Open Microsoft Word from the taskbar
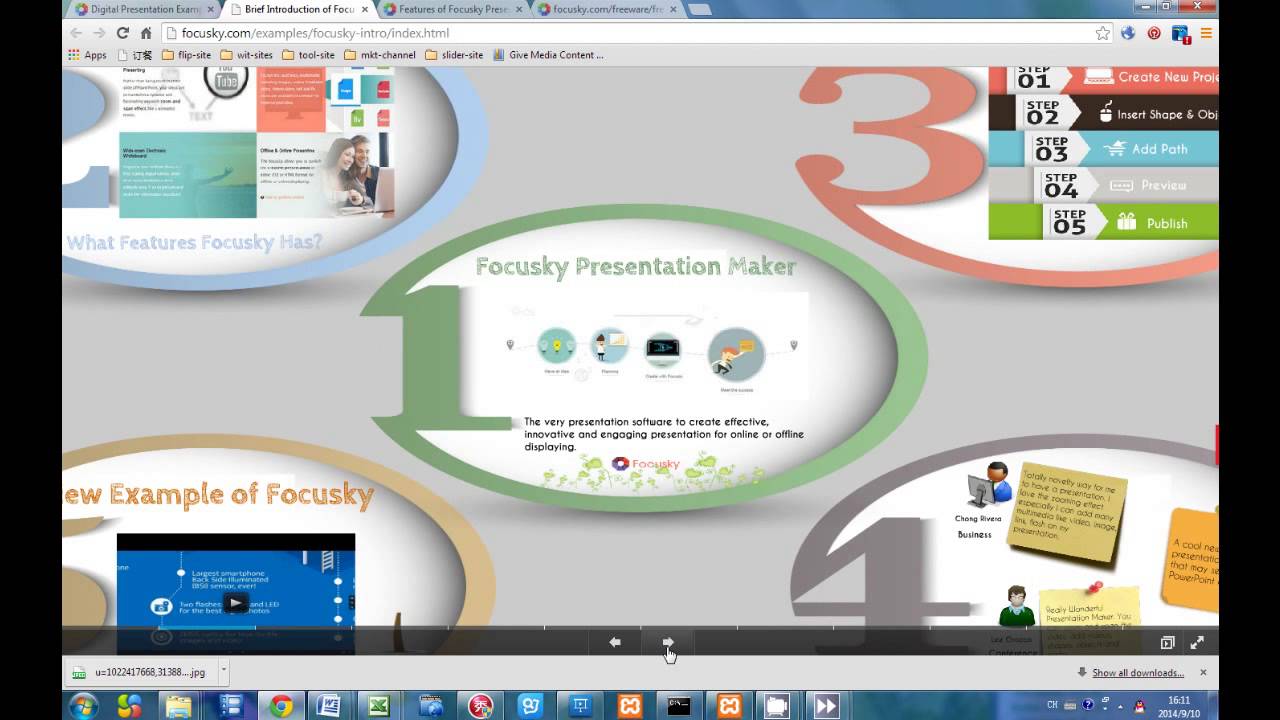Screen dimensions: 1280x720 (x=330, y=706)
